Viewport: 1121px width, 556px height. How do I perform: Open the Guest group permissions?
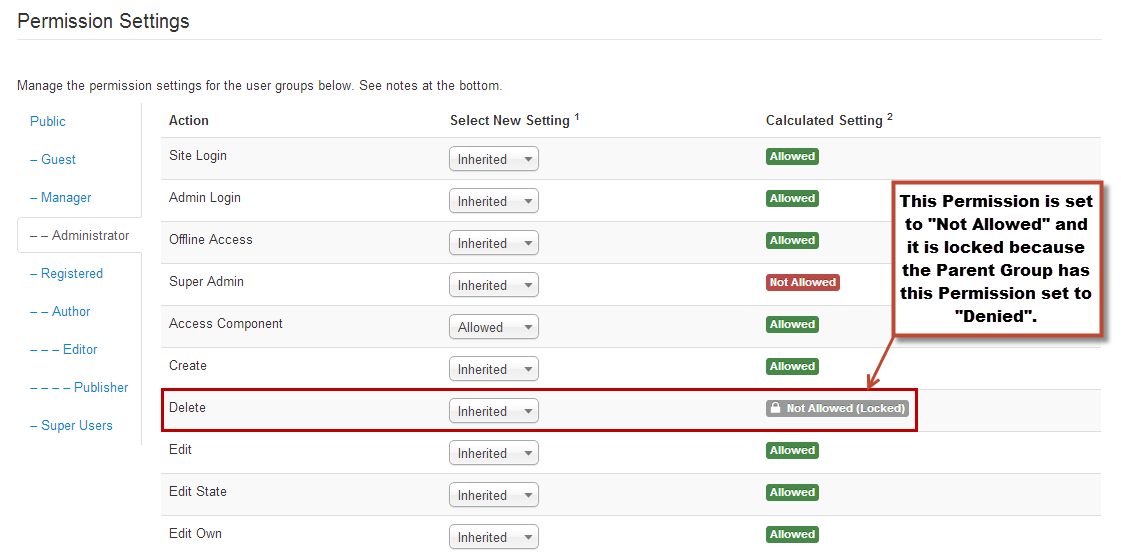53,159
